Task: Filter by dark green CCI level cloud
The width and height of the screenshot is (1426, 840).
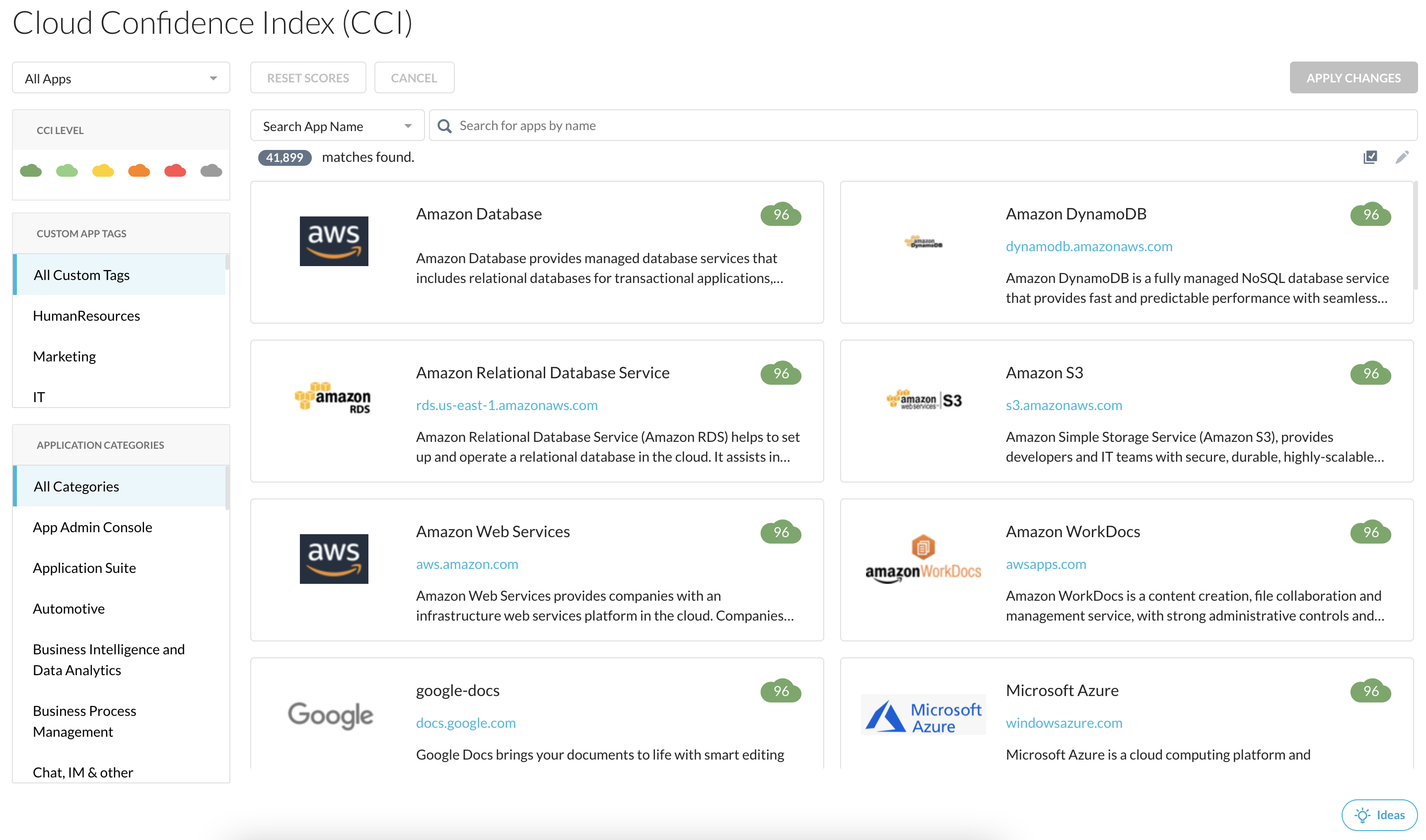Action: [x=31, y=170]
